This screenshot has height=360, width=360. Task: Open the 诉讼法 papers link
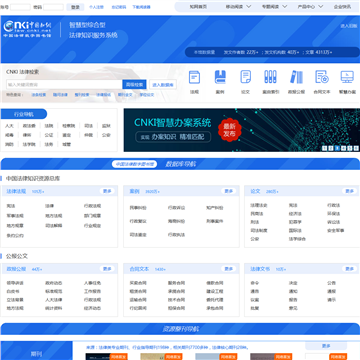[x=333, y=222]
